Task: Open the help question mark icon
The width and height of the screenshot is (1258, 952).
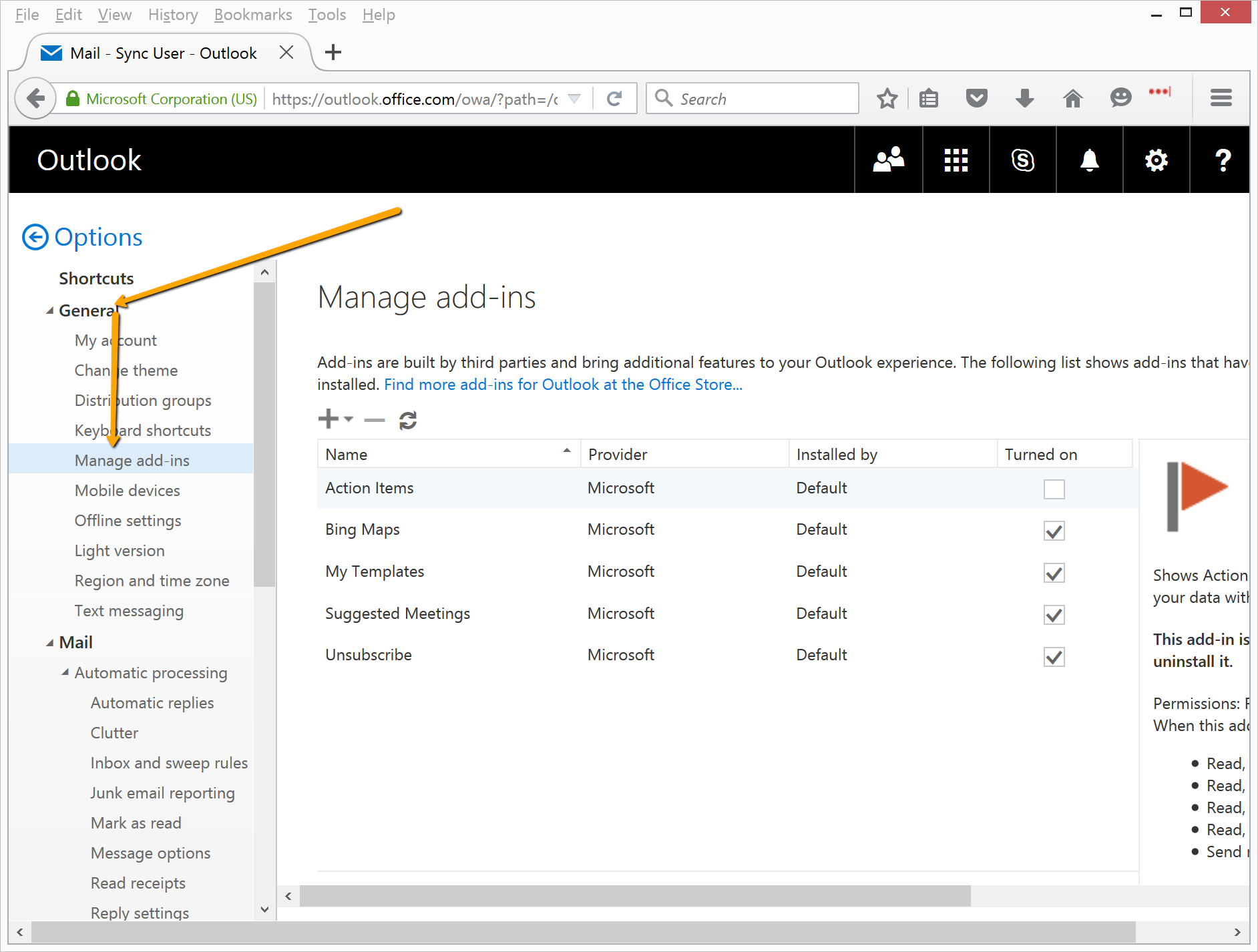Action: point(1223,160)
